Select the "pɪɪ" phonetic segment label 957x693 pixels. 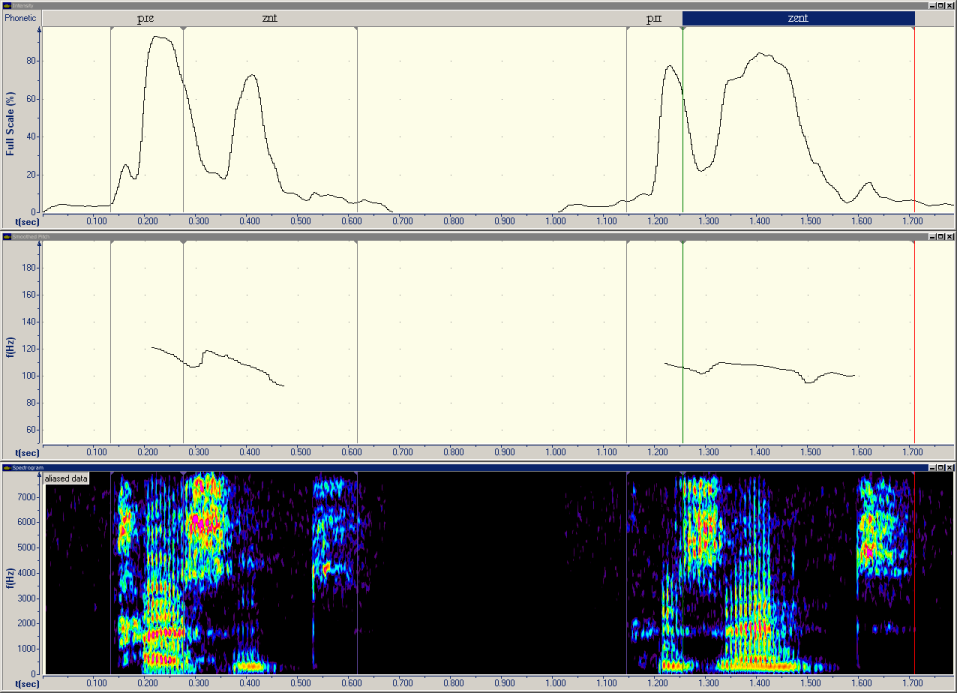click(654, 19)
